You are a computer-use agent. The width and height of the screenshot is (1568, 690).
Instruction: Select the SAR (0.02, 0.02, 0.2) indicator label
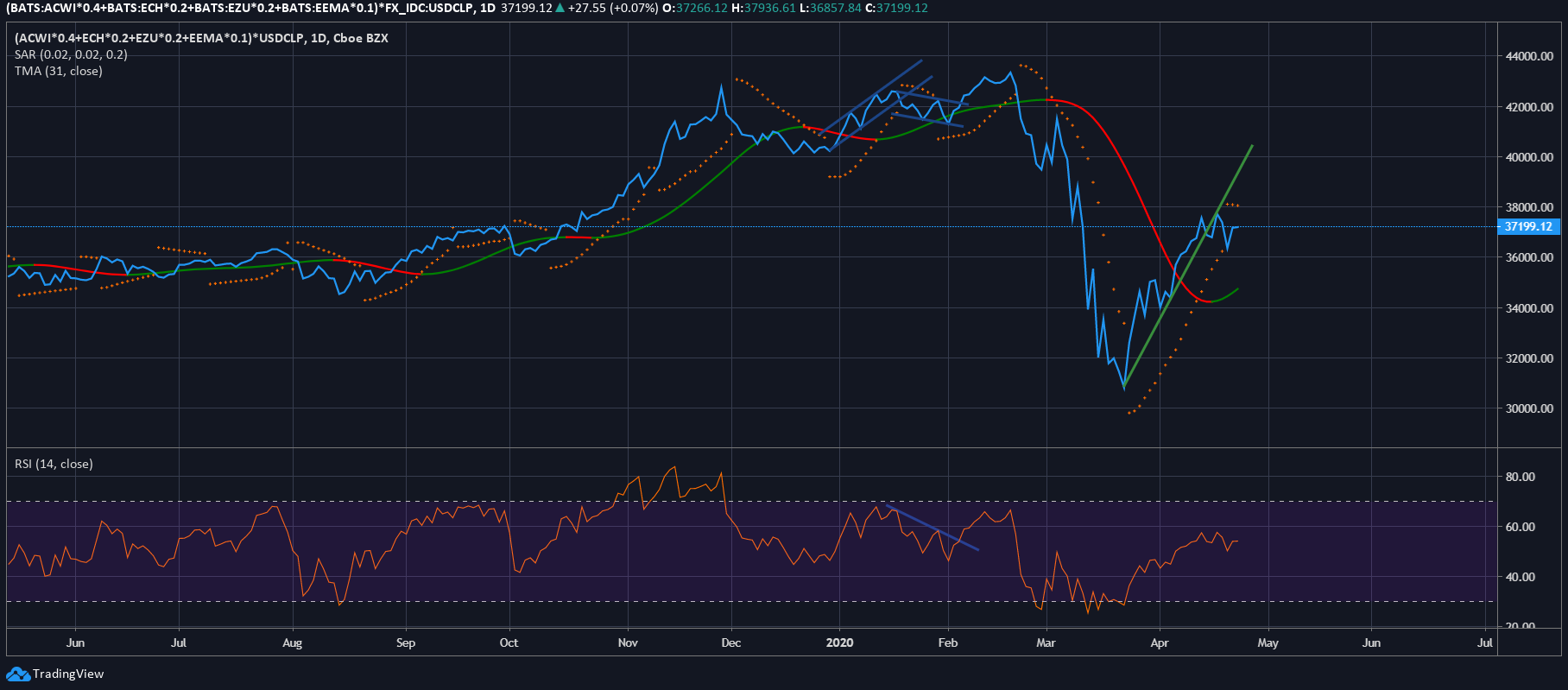pyautogui.click(x=71, y=54)
